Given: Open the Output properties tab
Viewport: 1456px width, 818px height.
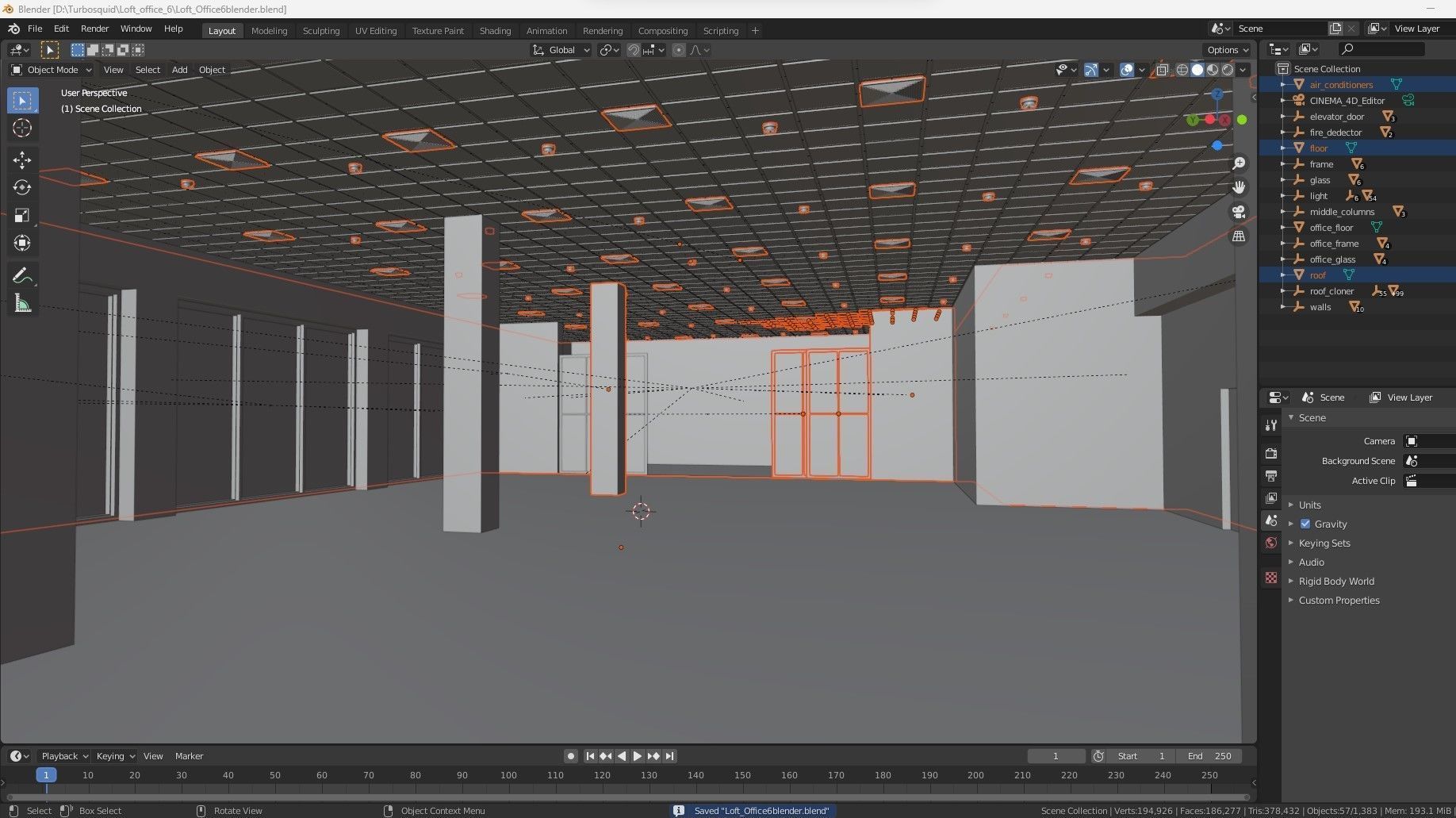Looking at the screenshot, I should pos(1270,475).
